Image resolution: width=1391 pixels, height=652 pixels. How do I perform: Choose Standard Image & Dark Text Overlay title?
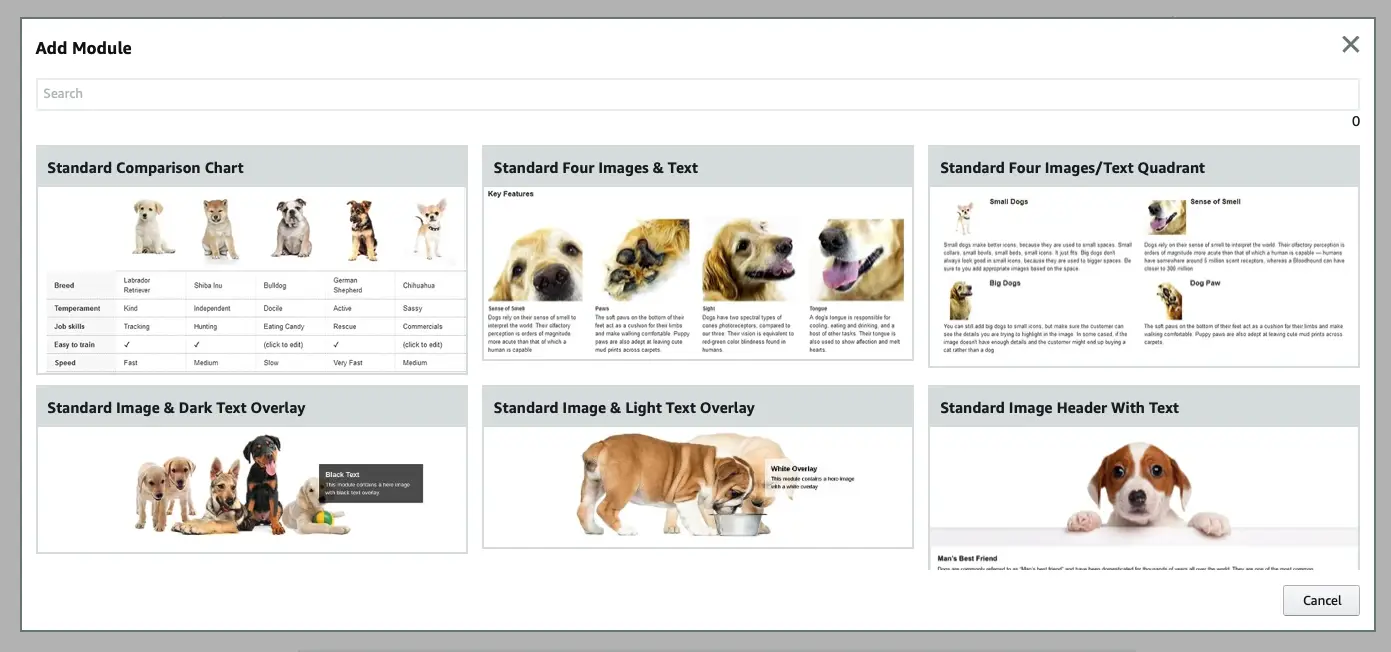pyautogui.click(x=176, y=408)
